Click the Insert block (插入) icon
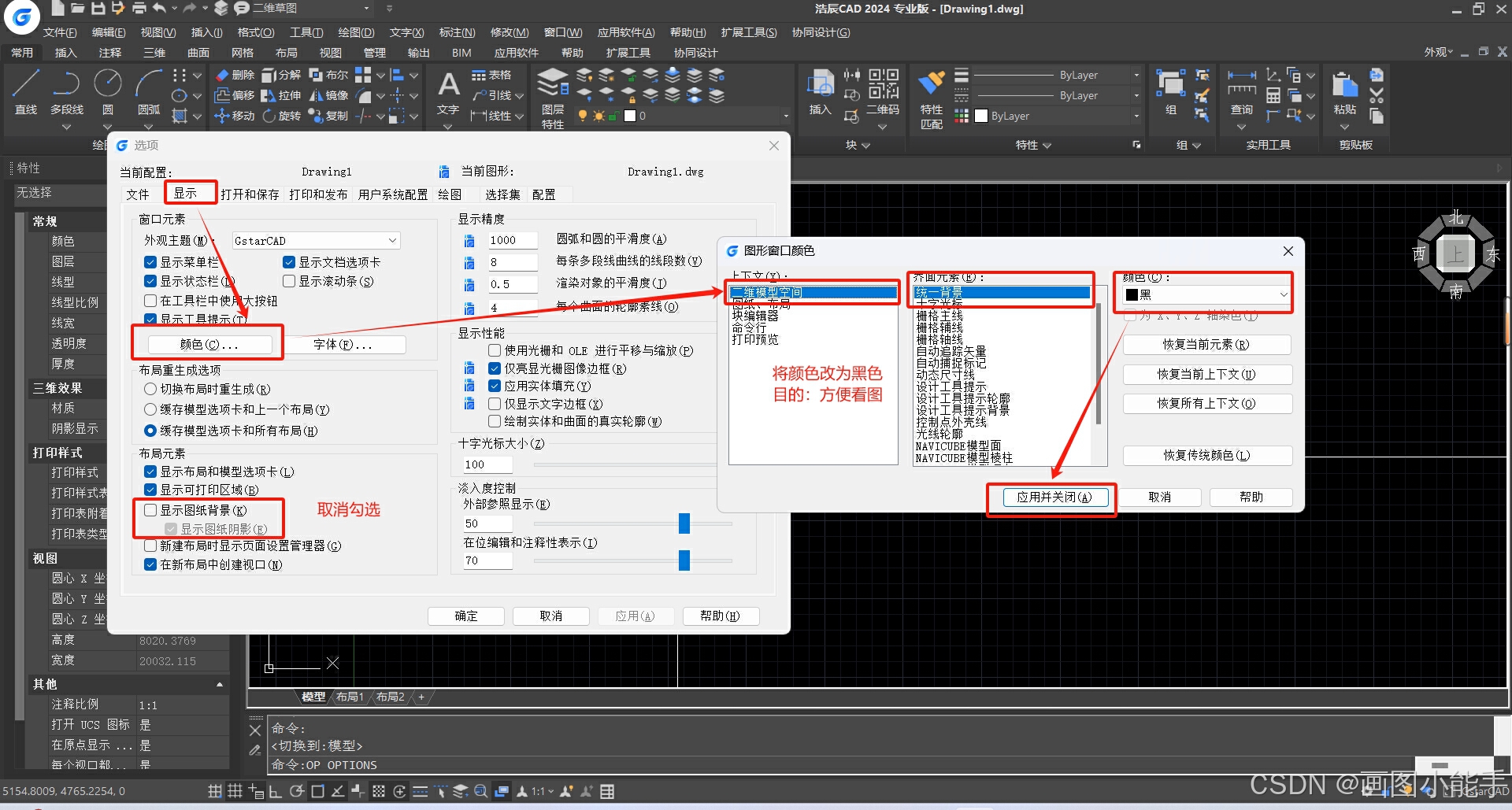Screen dimensions: 1512x810 [x=821, y=93]
